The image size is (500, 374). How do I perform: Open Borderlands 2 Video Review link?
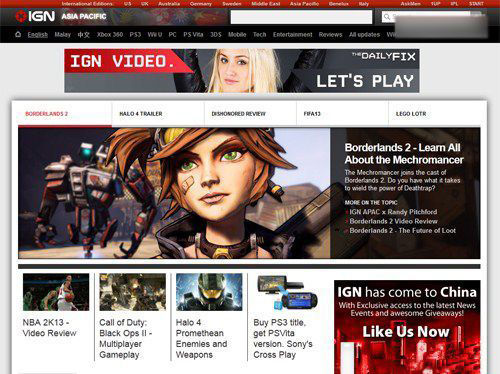pyautogui.click(x=393, y=221)
